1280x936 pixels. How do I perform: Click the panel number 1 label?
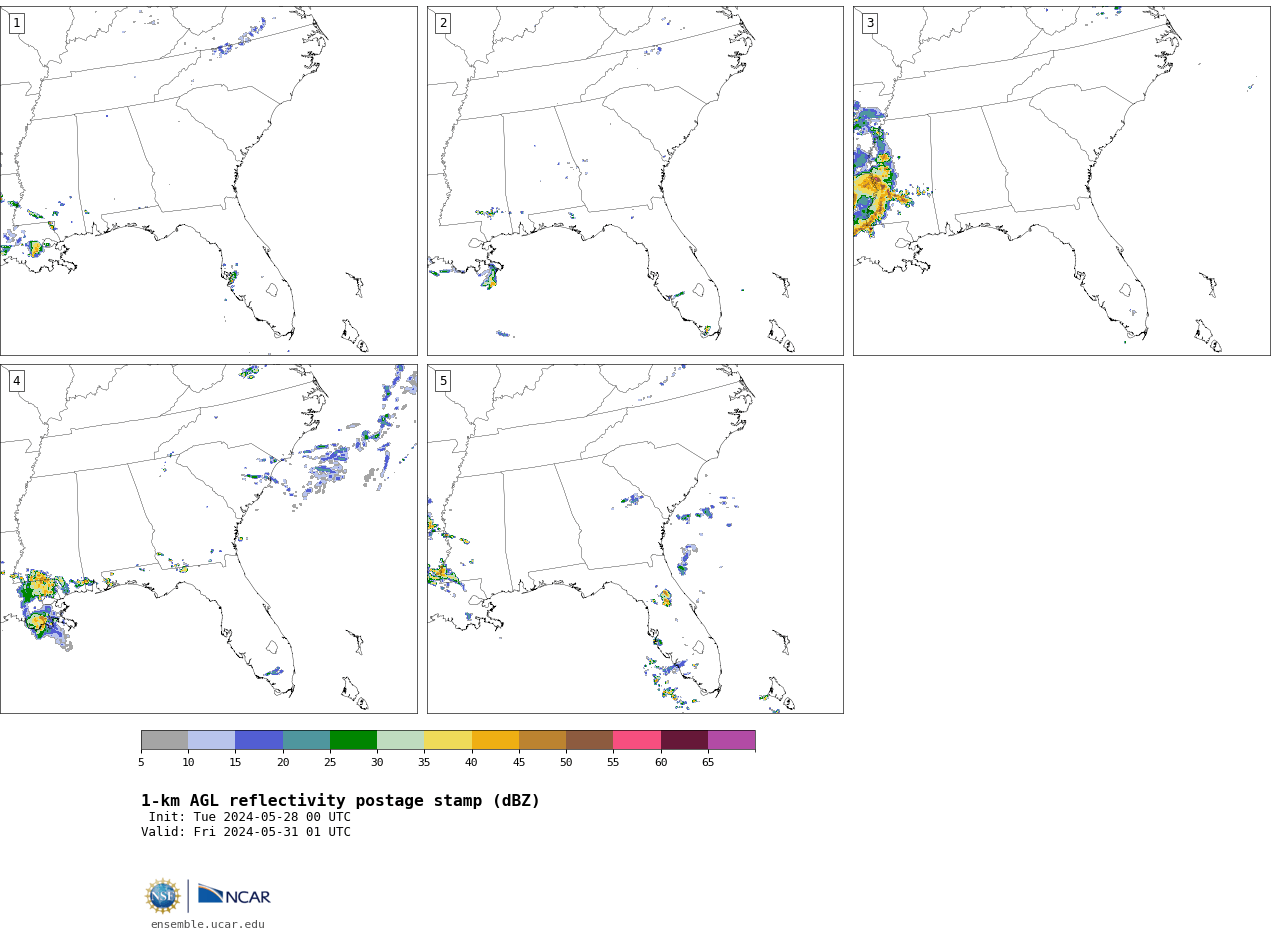(16, 23)
